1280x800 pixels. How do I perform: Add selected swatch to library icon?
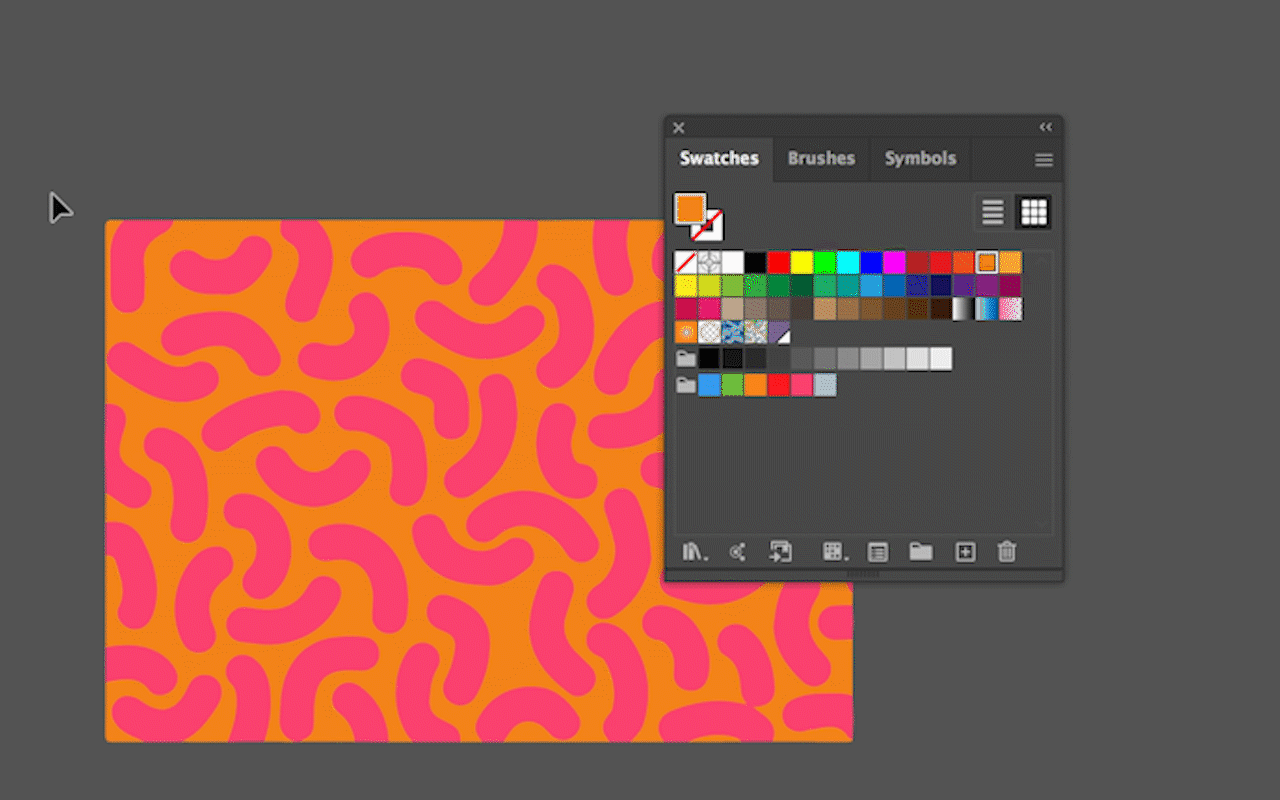point(780,551)
